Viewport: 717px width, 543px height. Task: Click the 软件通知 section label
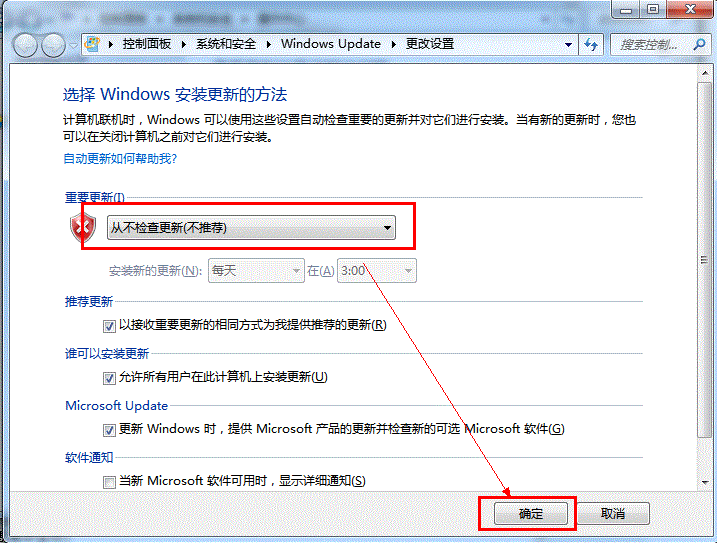89,457
